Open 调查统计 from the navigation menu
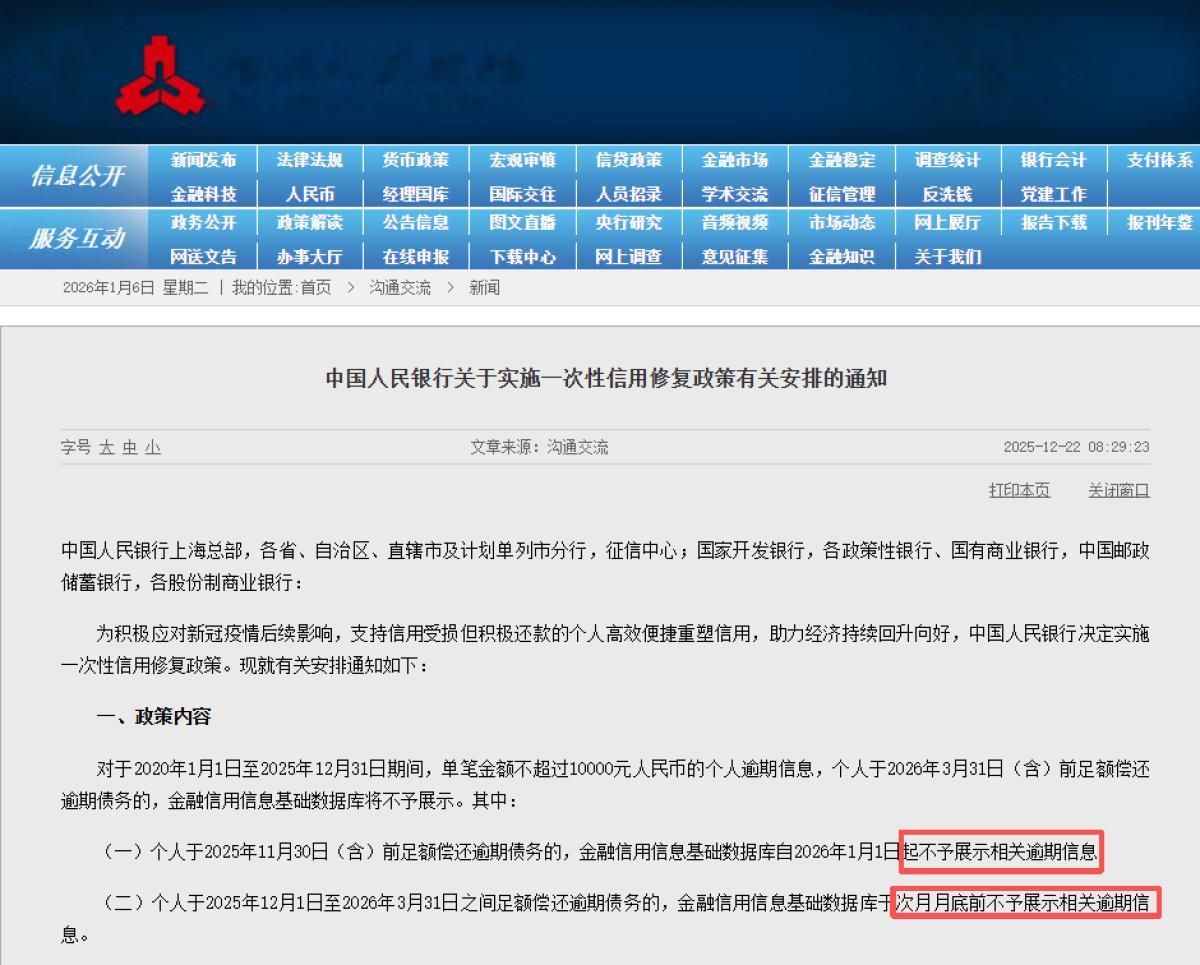The height and width of the screenshot is (965, 1200). pos(948,160)
